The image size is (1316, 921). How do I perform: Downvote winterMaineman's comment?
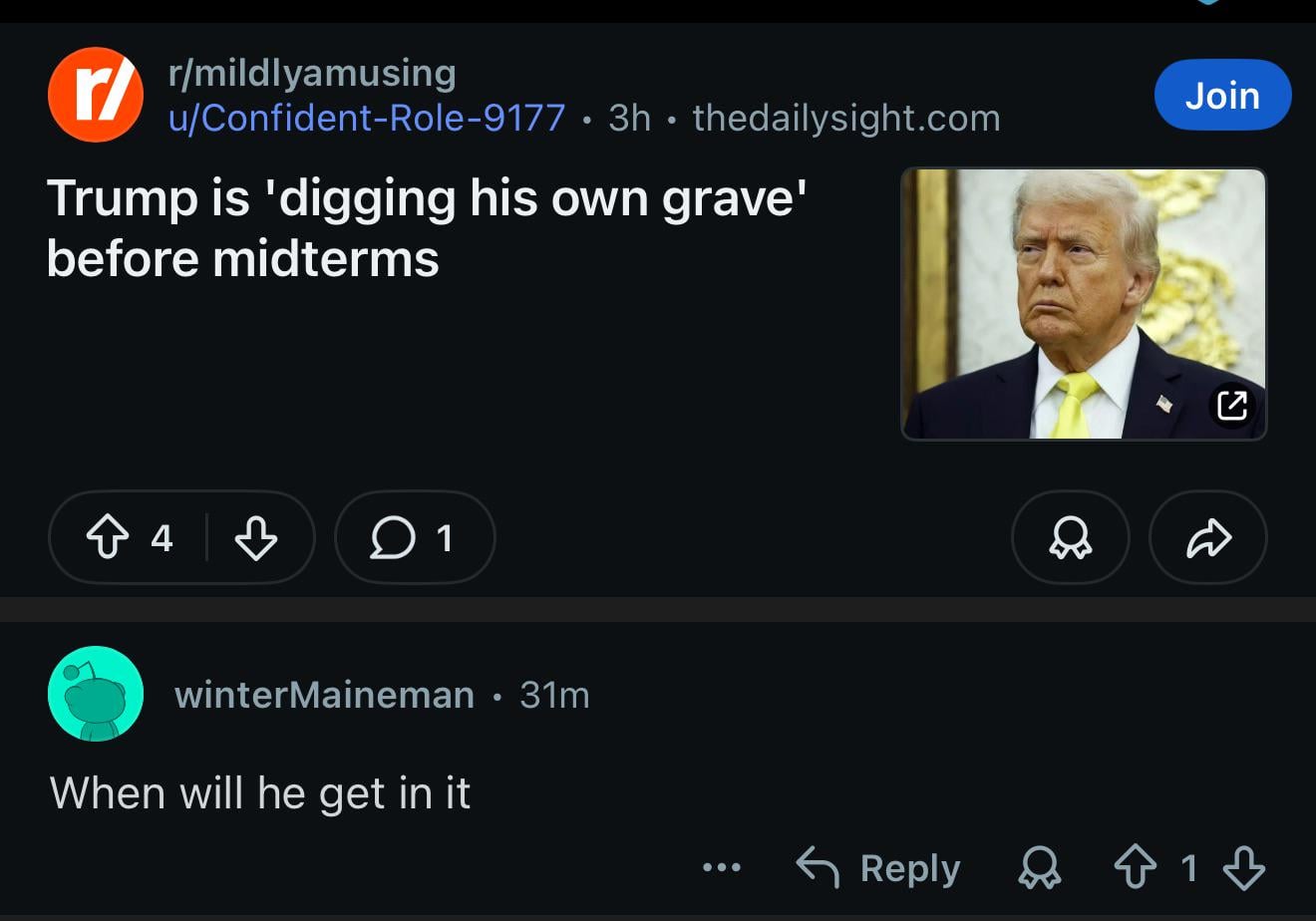coord(1243,868)
